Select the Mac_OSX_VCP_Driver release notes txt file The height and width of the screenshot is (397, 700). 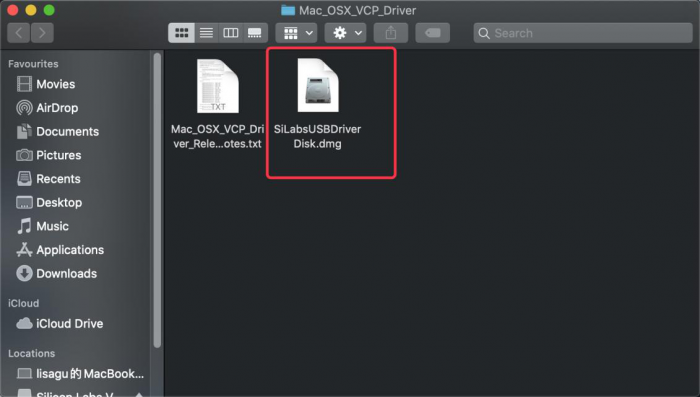click(217, 104)
